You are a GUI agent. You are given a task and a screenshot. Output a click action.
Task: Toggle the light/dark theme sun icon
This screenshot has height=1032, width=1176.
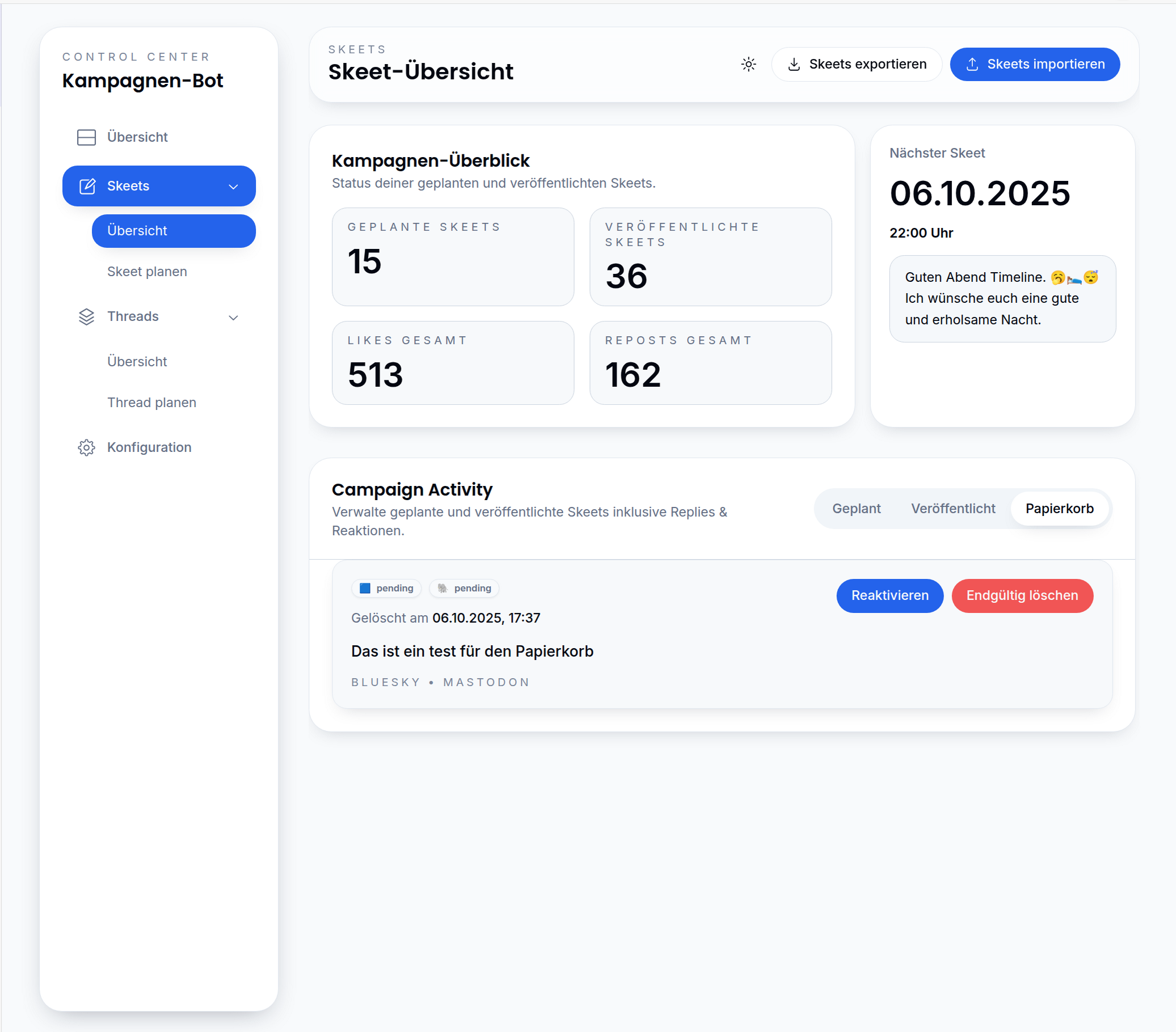point(748,65)
